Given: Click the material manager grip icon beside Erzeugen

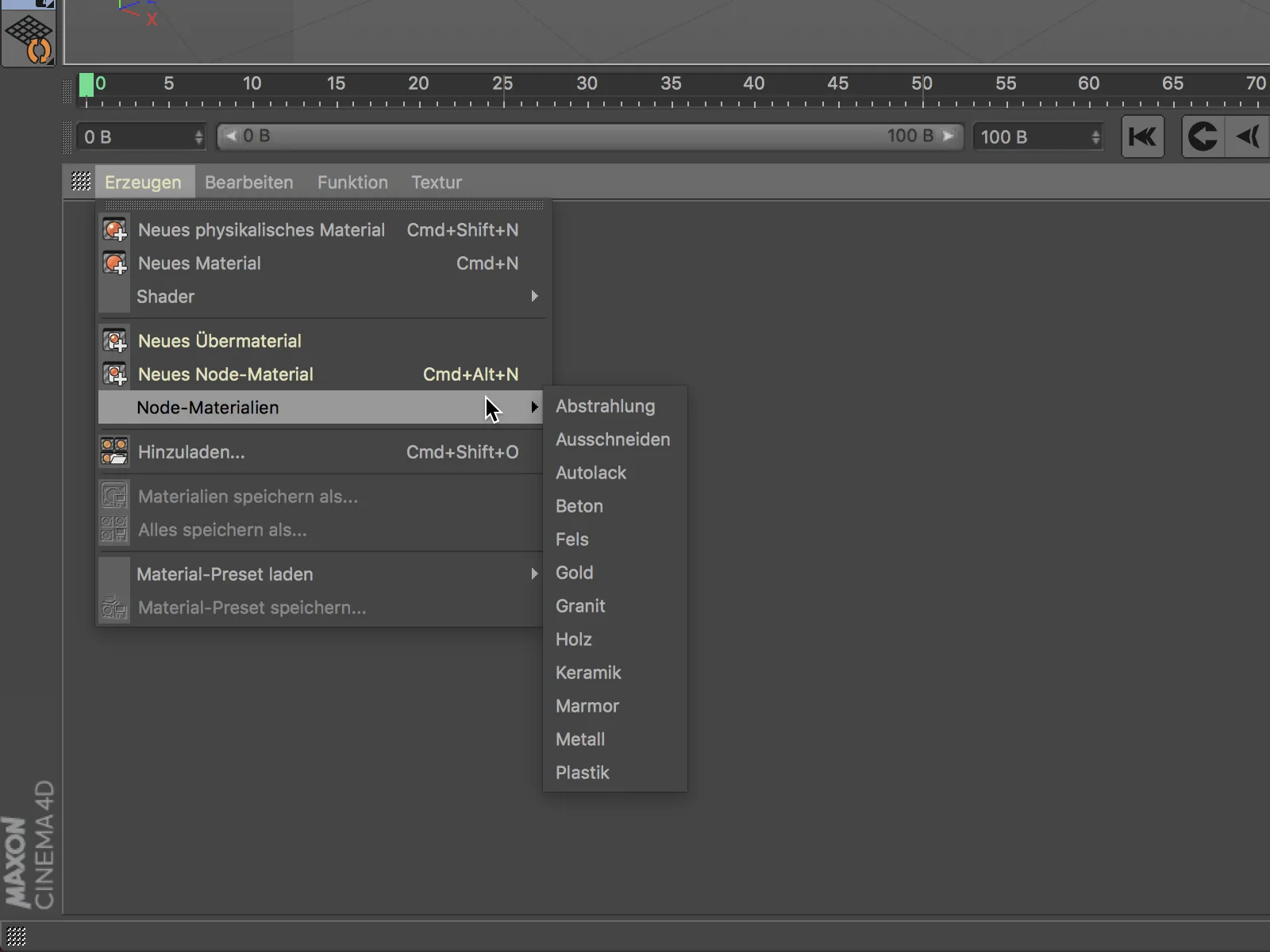Looking at the screenshot, I should click(81, 182).
